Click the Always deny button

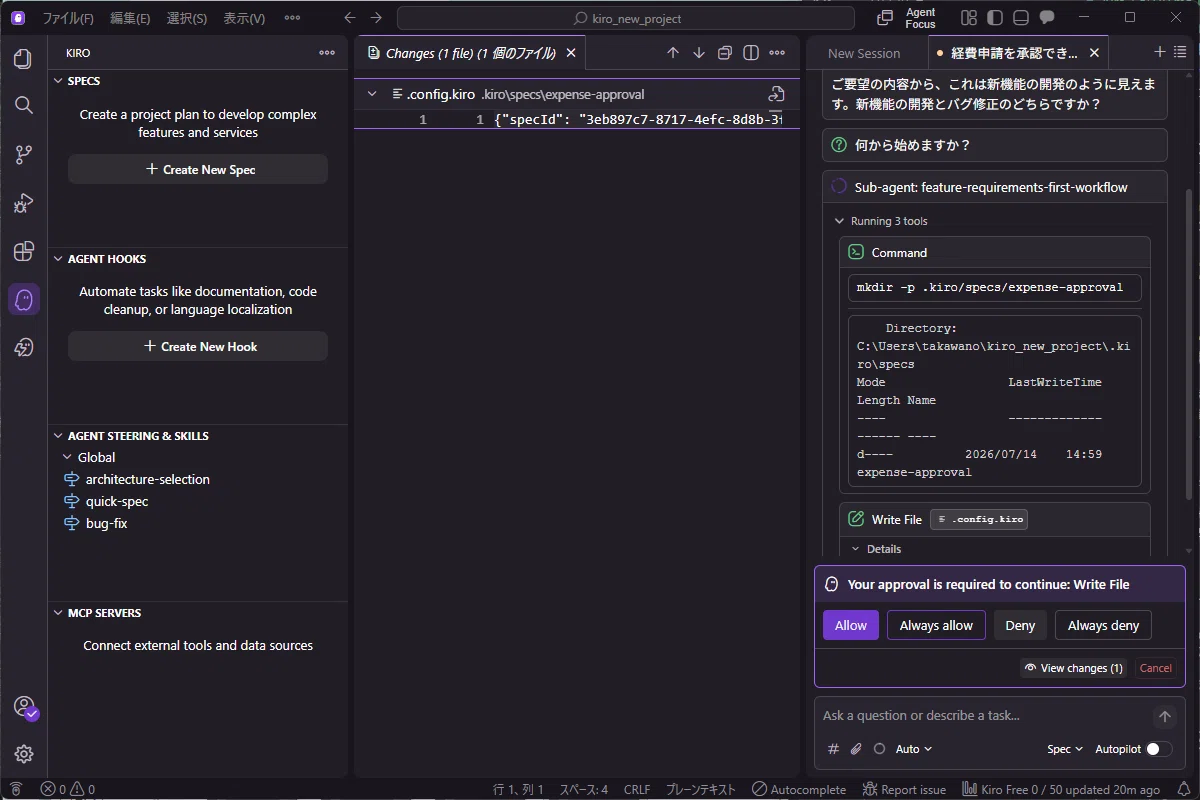pyautogui.click(x=1103, y=625)
